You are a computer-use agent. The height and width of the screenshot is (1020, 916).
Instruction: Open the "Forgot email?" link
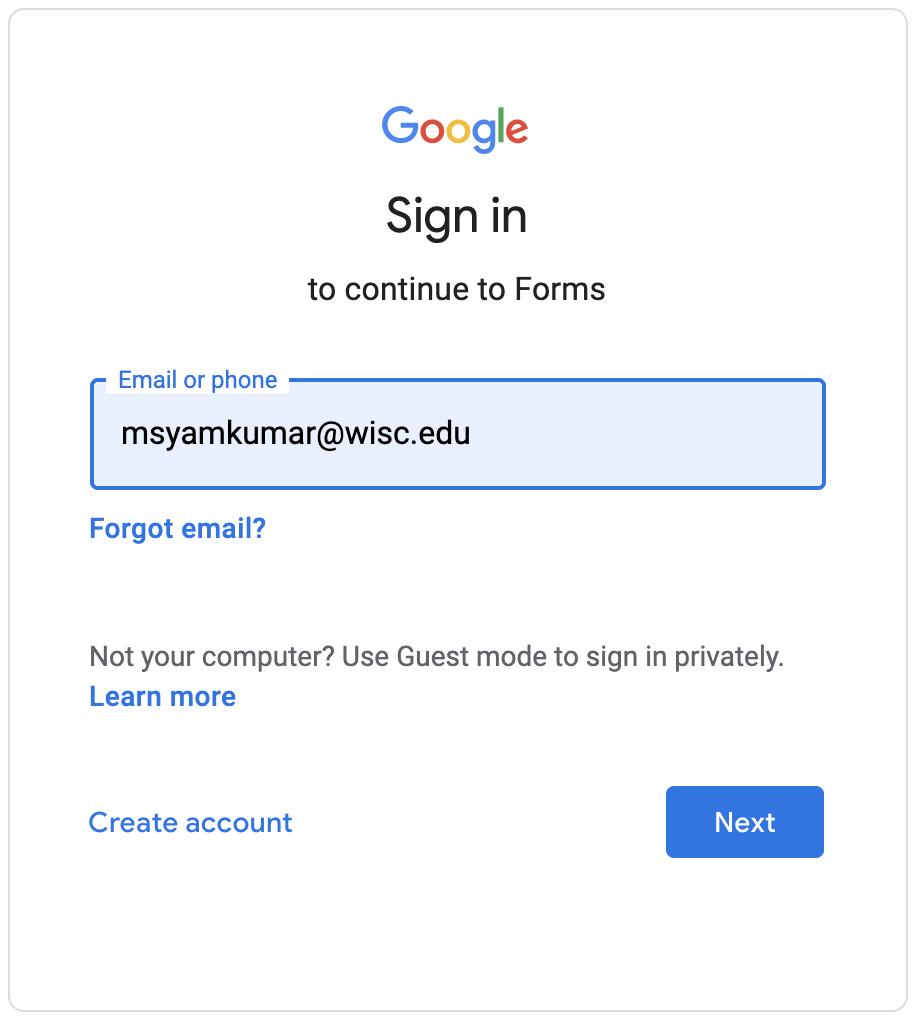pyautogui.click(x=178, y=528)
